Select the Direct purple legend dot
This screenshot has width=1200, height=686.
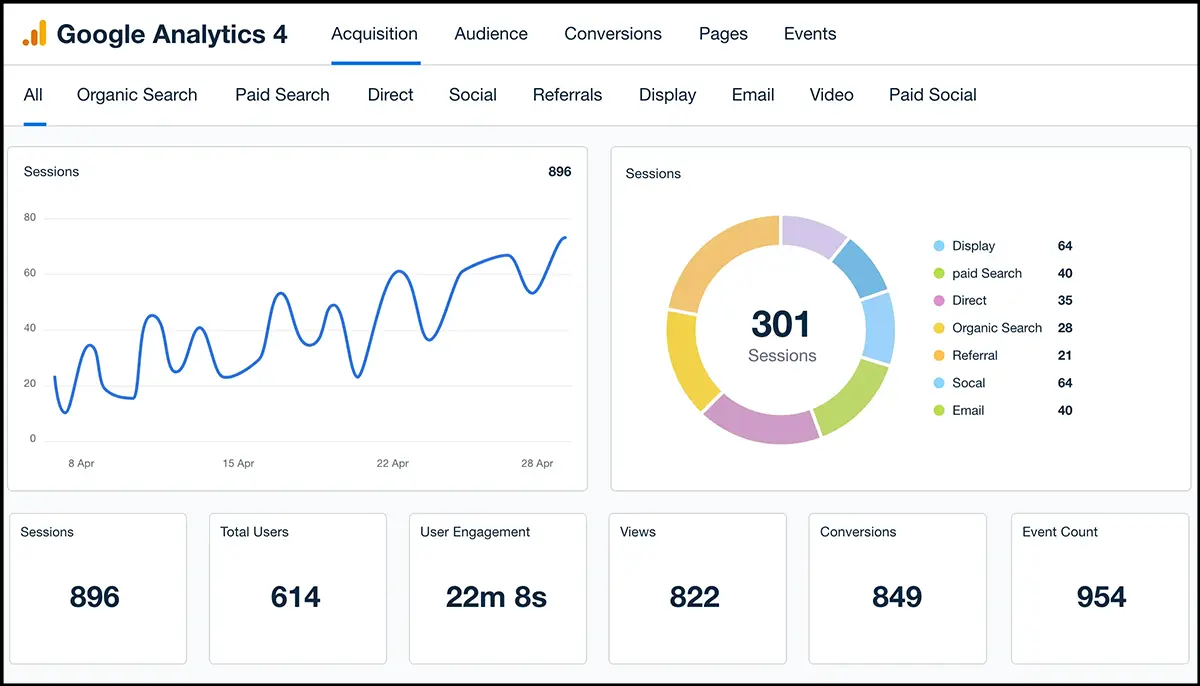[939, 300]
